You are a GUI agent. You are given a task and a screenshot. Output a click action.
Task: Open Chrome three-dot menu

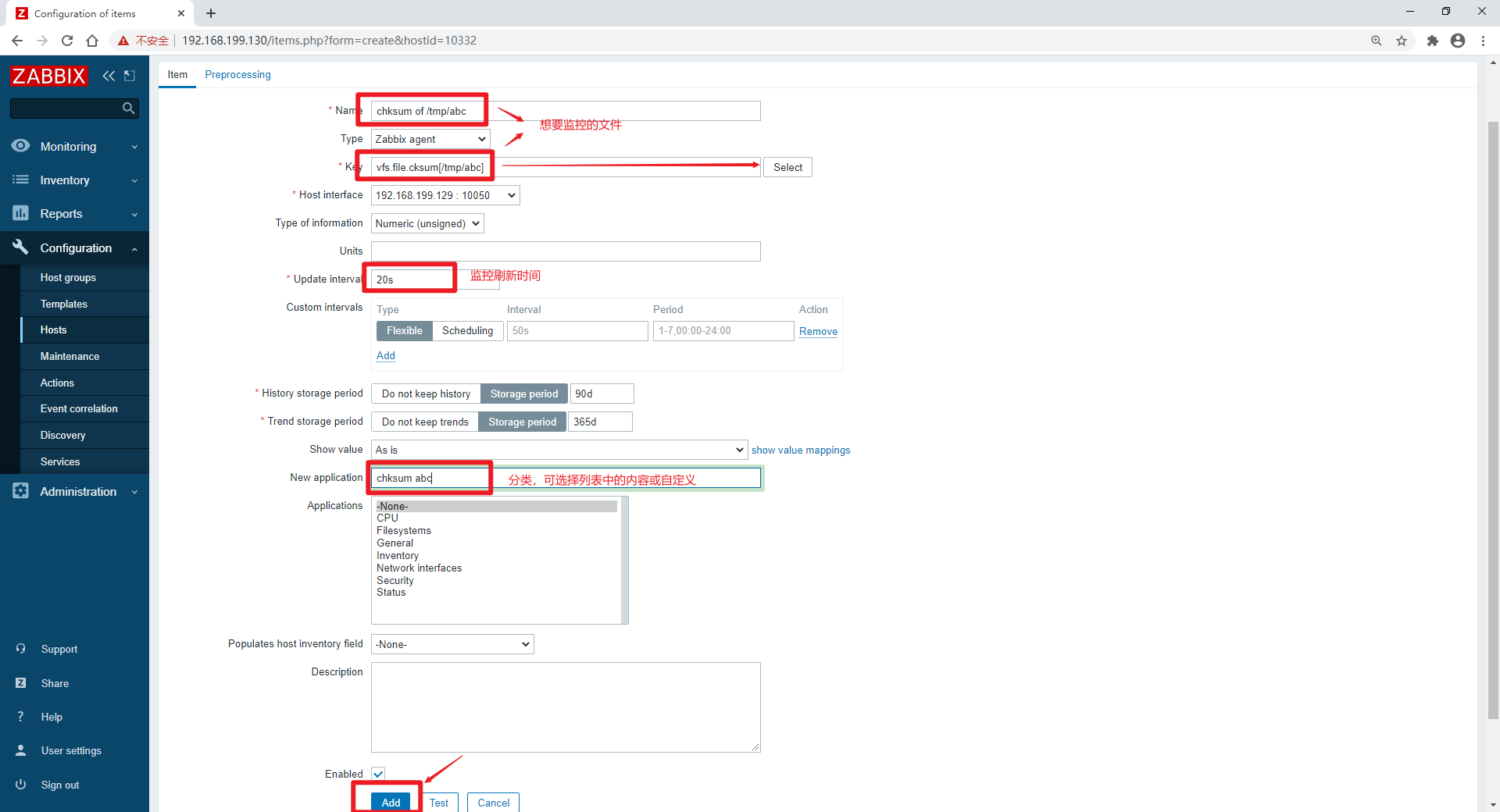click(x=1483, y=41)
